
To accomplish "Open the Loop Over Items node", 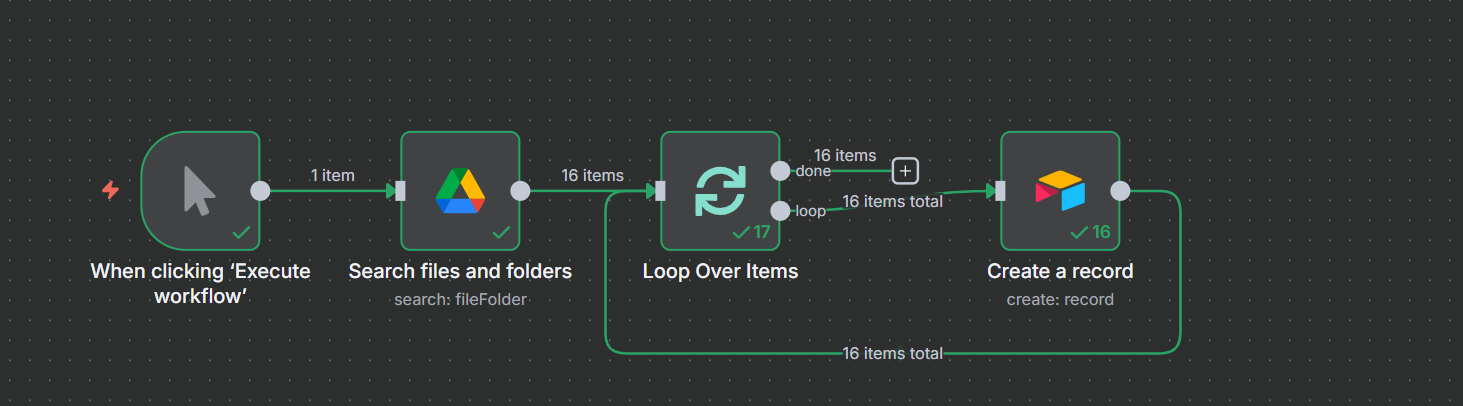I will point(720,190).
